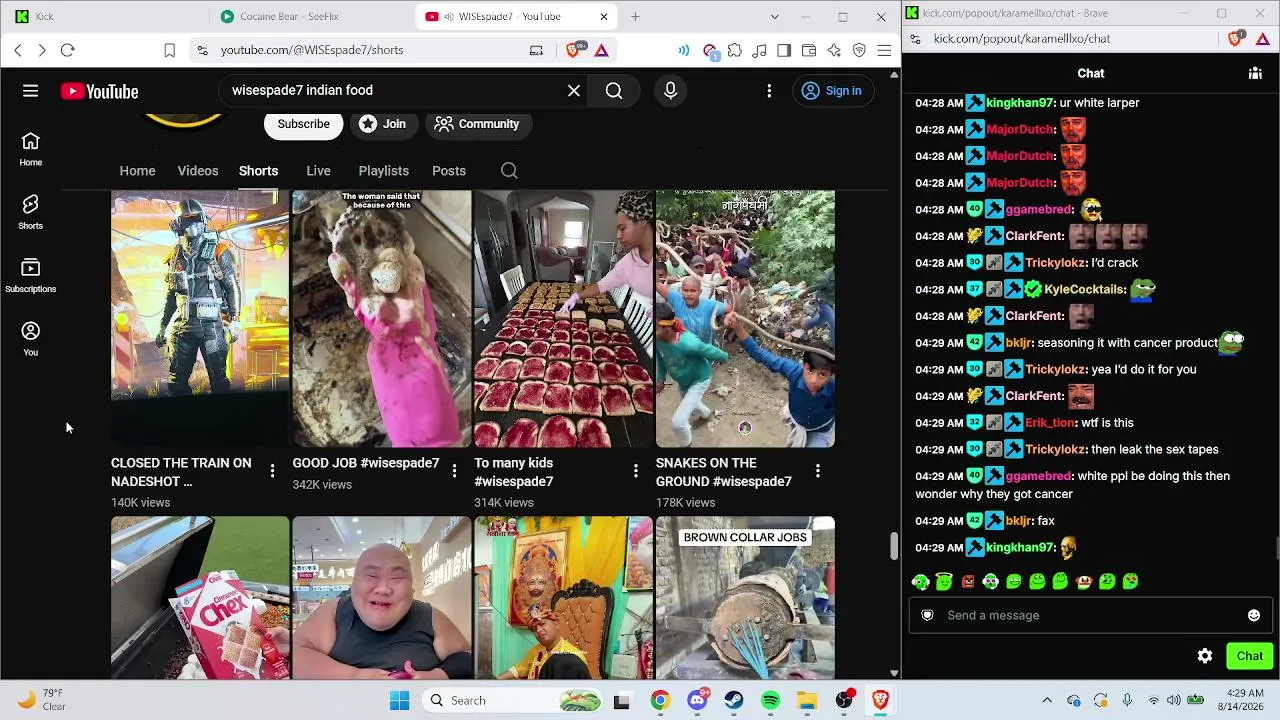1280x720 pixels.
Task: Reload the YouTube page
Action: [67, 50]
